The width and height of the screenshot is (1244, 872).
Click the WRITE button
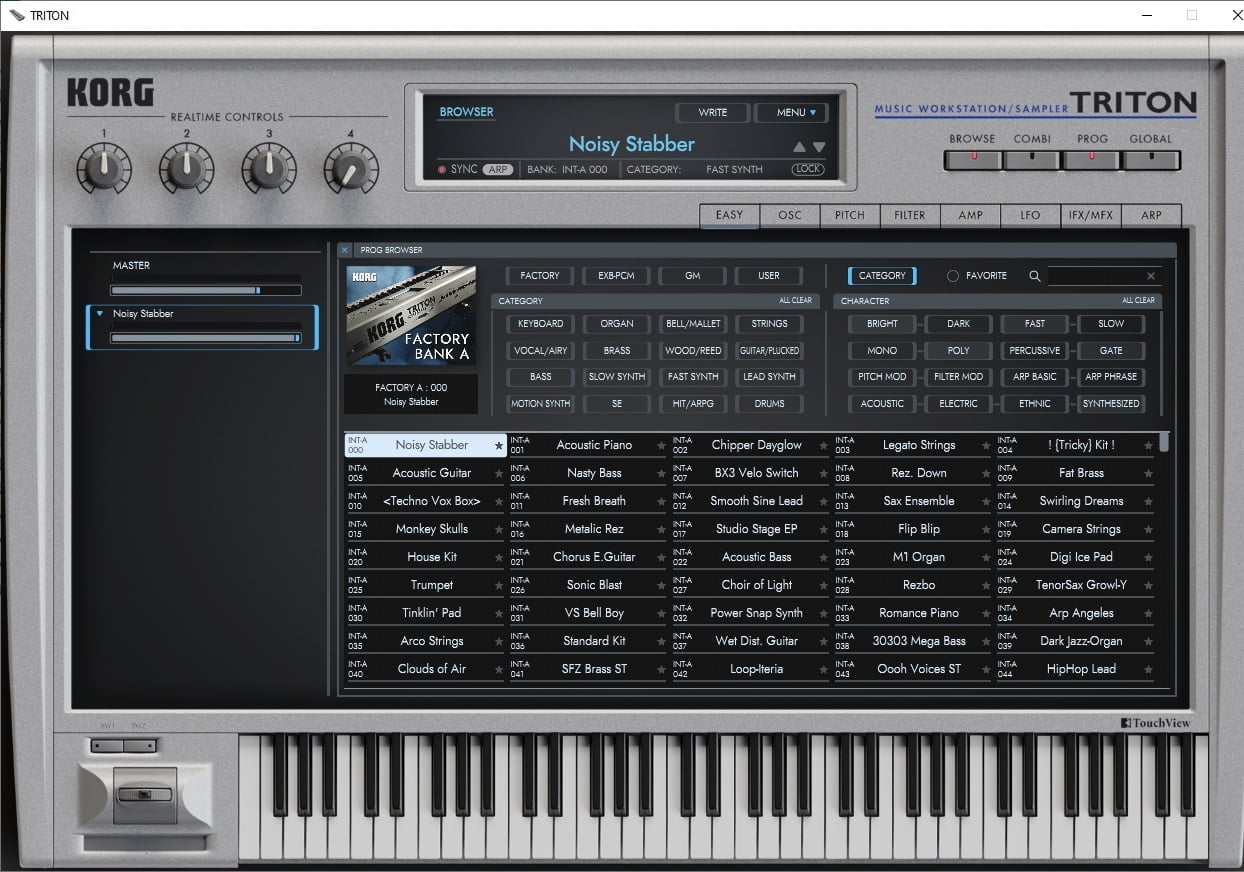pyautogui.click(x=713, y=113)
